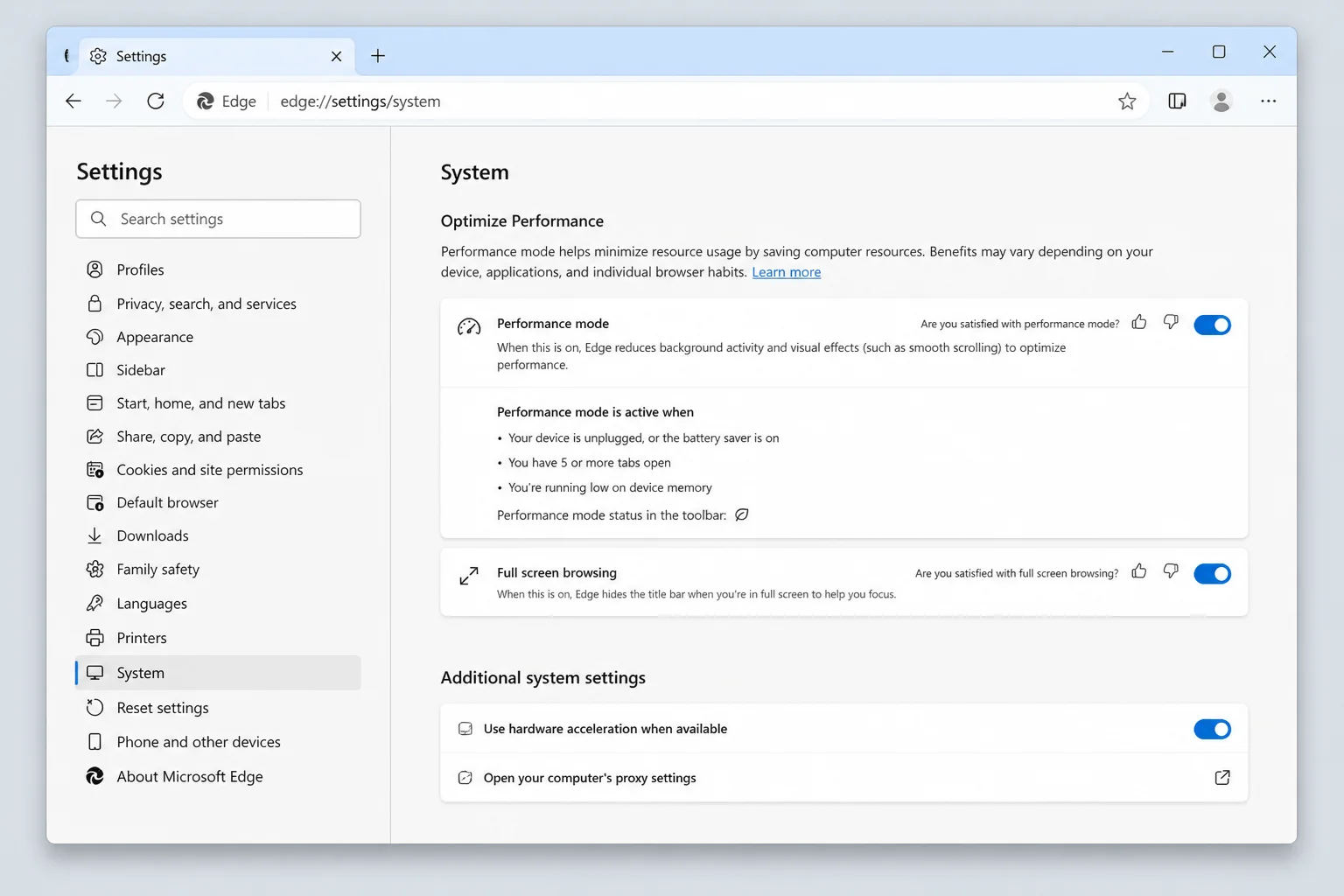Select the Settings browser tab

click(x=217, y=56)
